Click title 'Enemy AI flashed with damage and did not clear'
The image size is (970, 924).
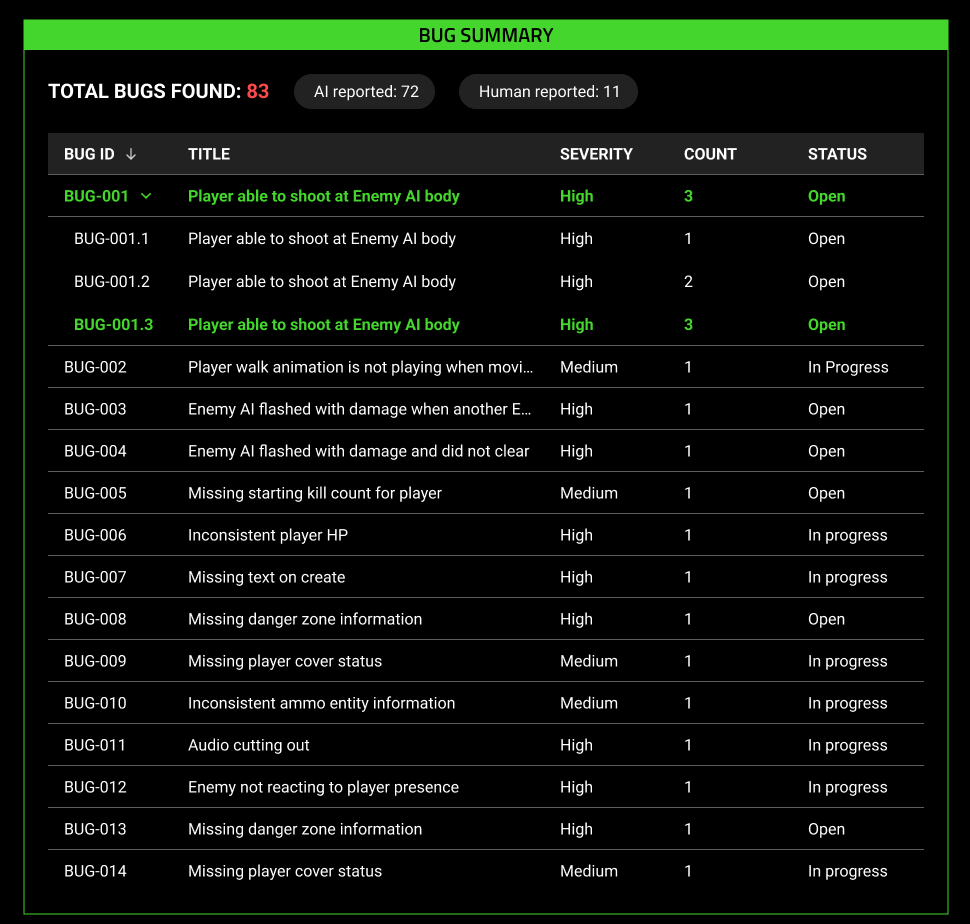pos(359,451)
